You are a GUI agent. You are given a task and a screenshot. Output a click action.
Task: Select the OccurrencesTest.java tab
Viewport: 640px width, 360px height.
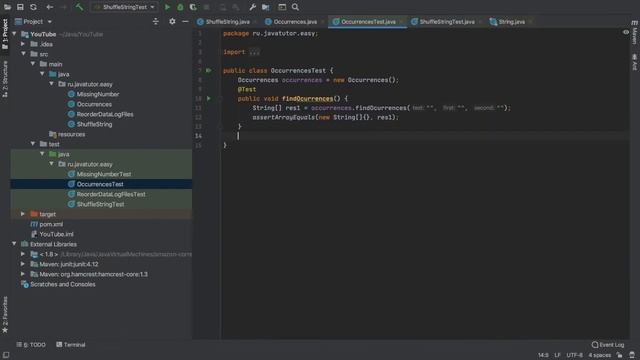[x=367, y=22]
